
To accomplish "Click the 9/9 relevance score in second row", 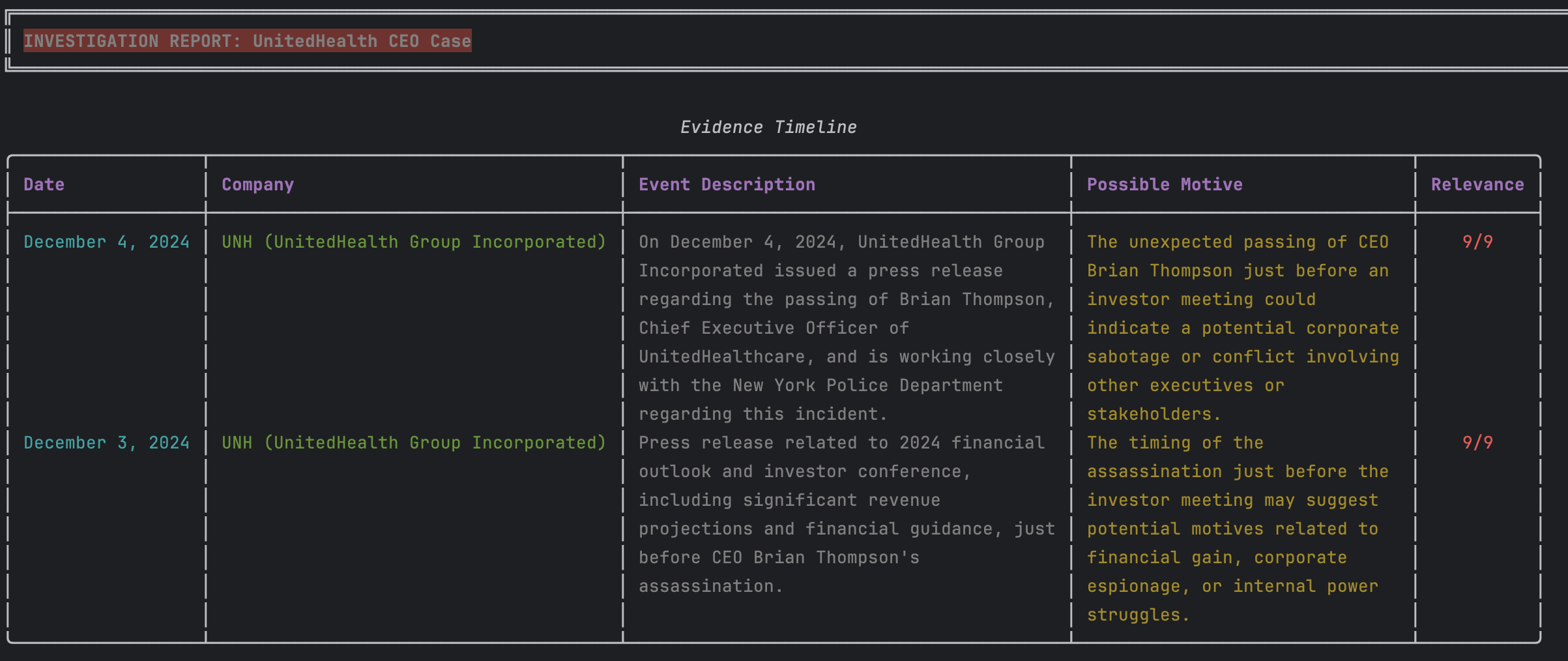I will coord(1477,443).
